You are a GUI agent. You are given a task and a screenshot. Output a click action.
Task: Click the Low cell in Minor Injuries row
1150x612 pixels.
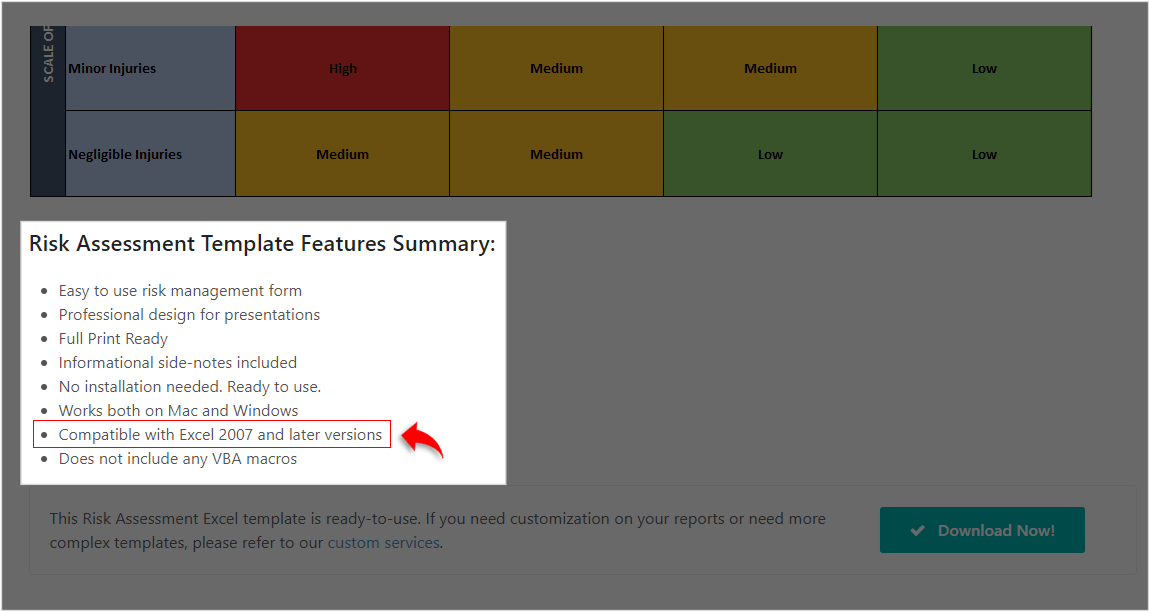point(984,68)
